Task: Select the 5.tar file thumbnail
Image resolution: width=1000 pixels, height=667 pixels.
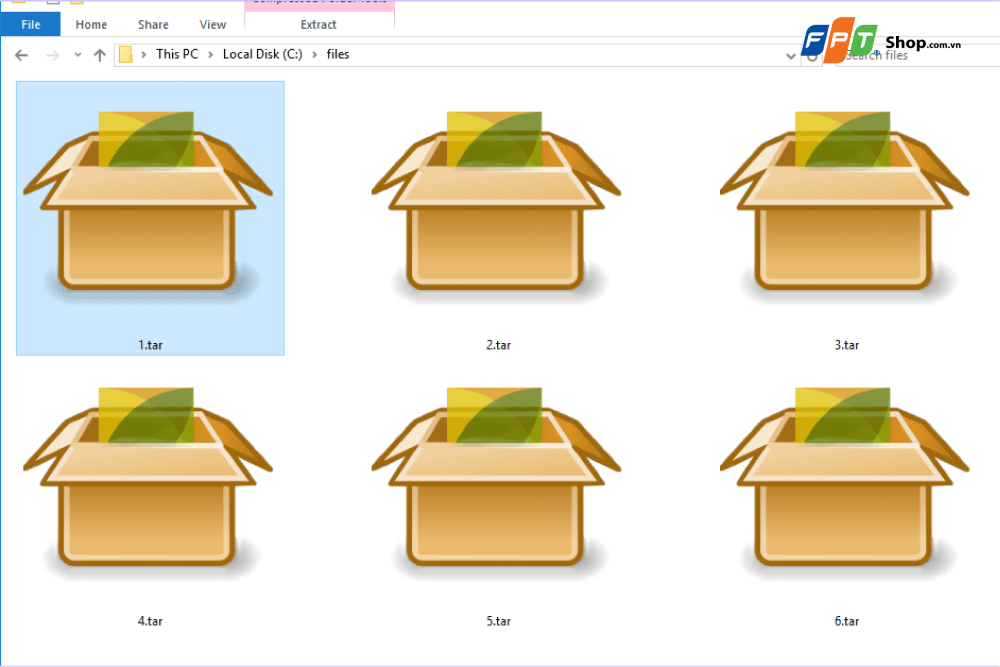Action: pos(497,480)
